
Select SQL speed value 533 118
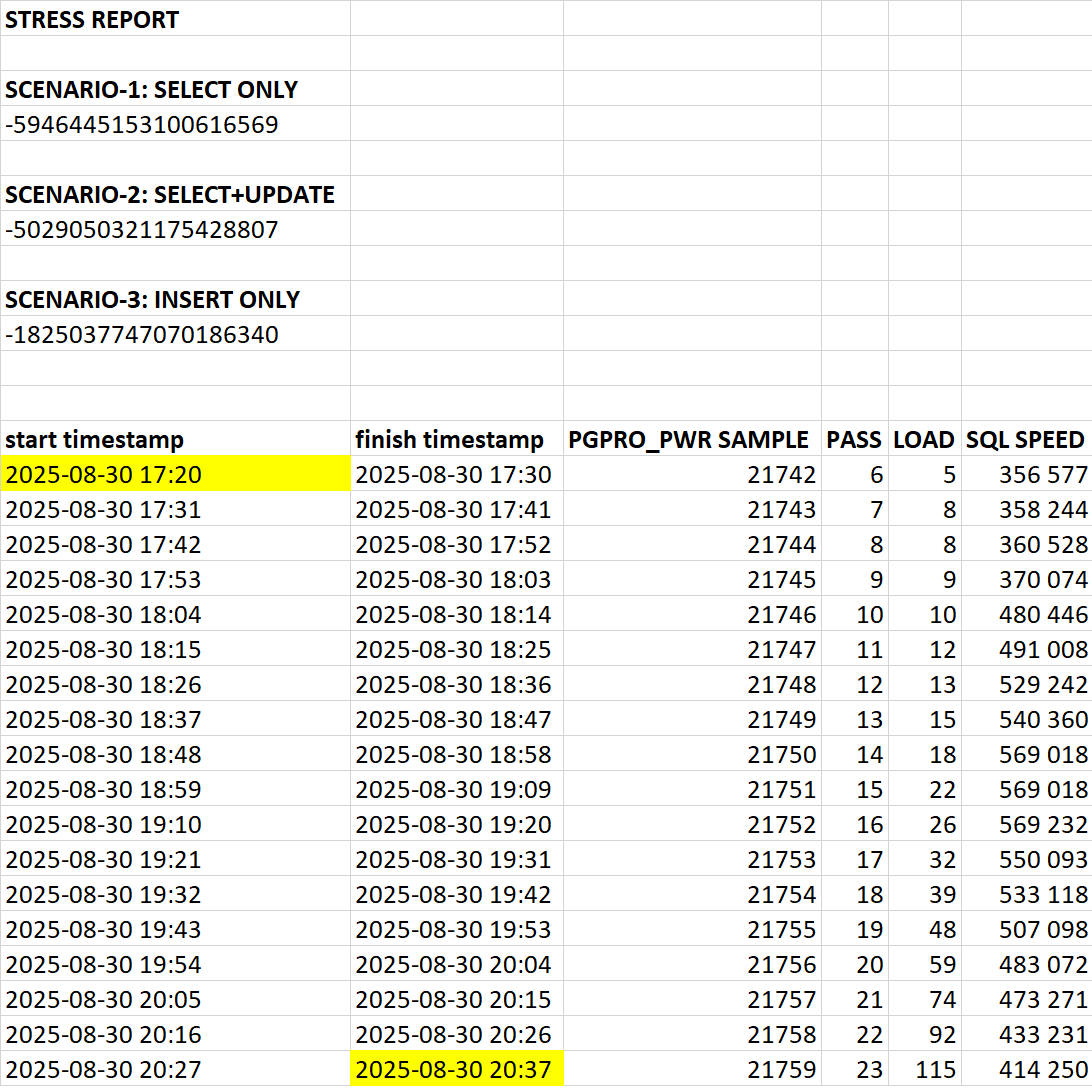tap(1027, 894)
